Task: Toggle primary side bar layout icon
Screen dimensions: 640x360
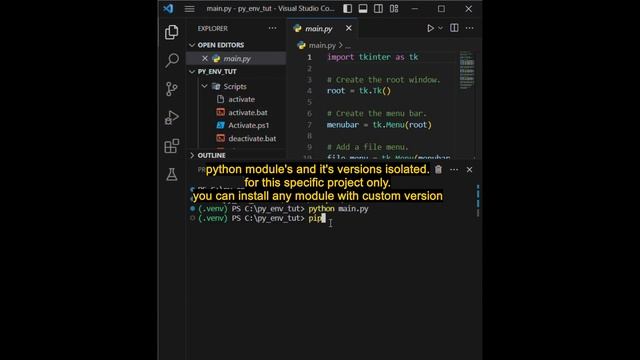Action: tap(347, 9)
